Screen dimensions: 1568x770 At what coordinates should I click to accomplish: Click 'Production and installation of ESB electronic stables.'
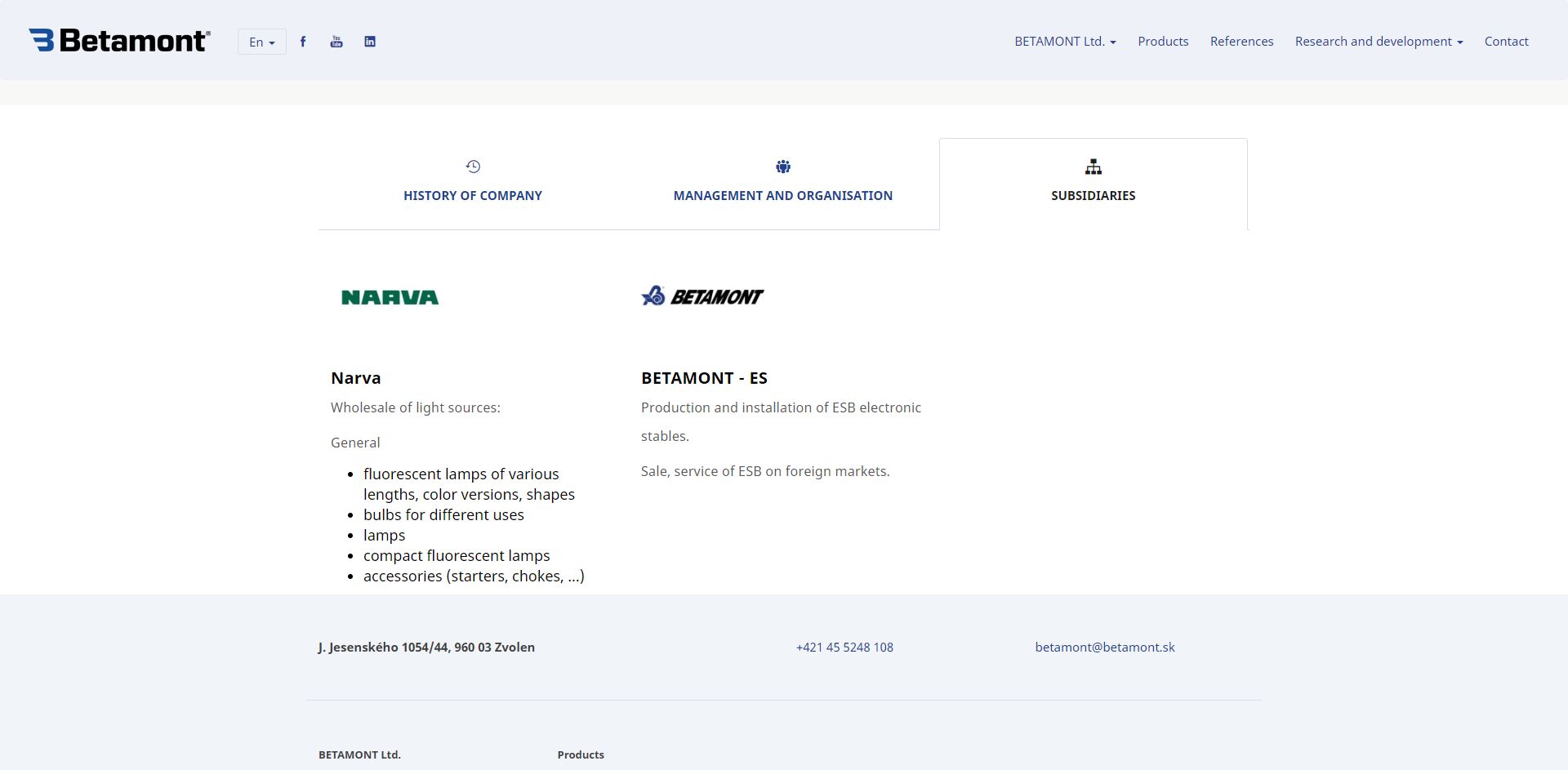tap(781, 421)
